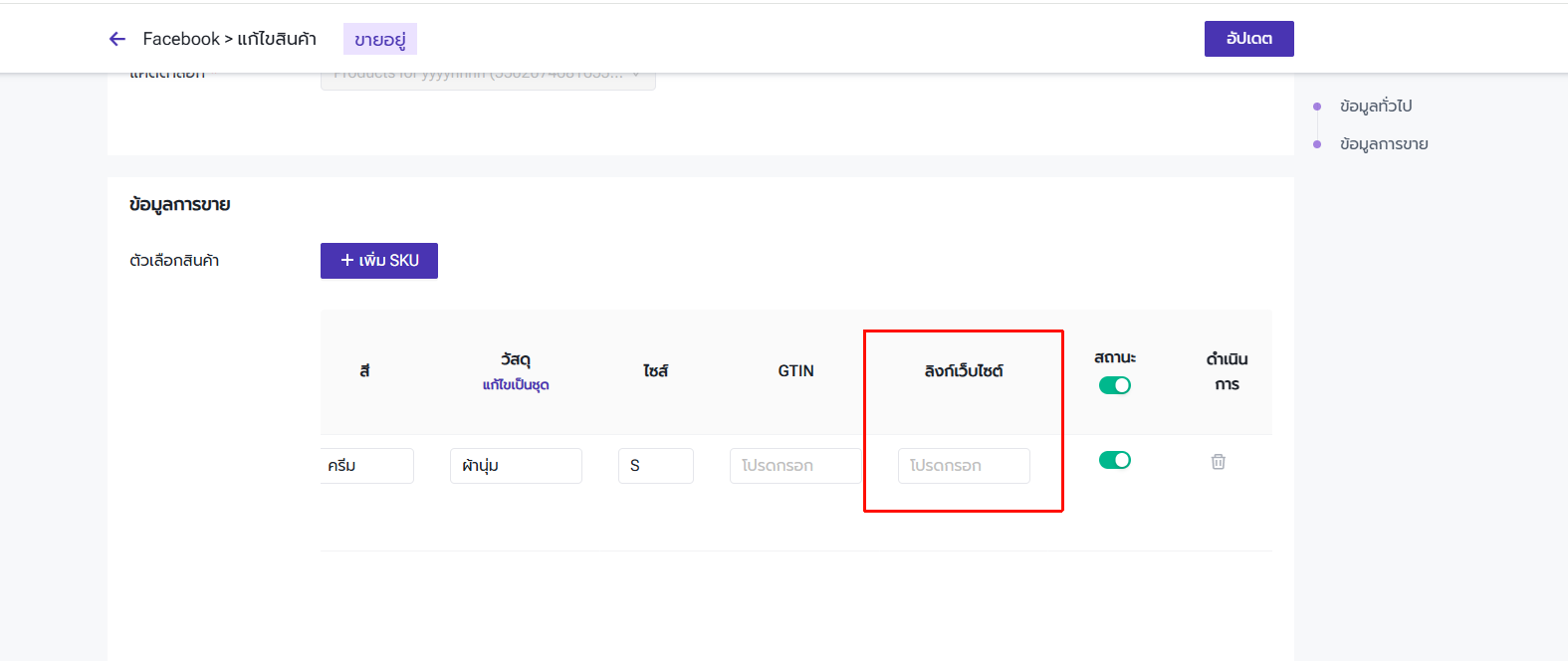Click the ขายอยู่ status badge

(380, 40)
